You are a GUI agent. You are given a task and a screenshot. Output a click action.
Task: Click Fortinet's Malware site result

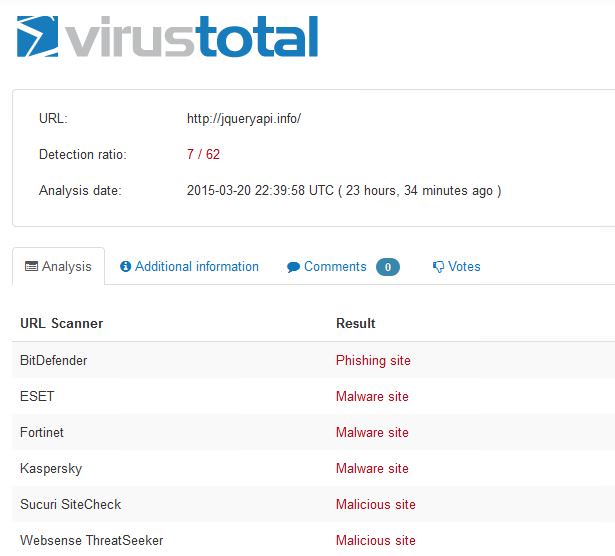[x=372, y=432]
